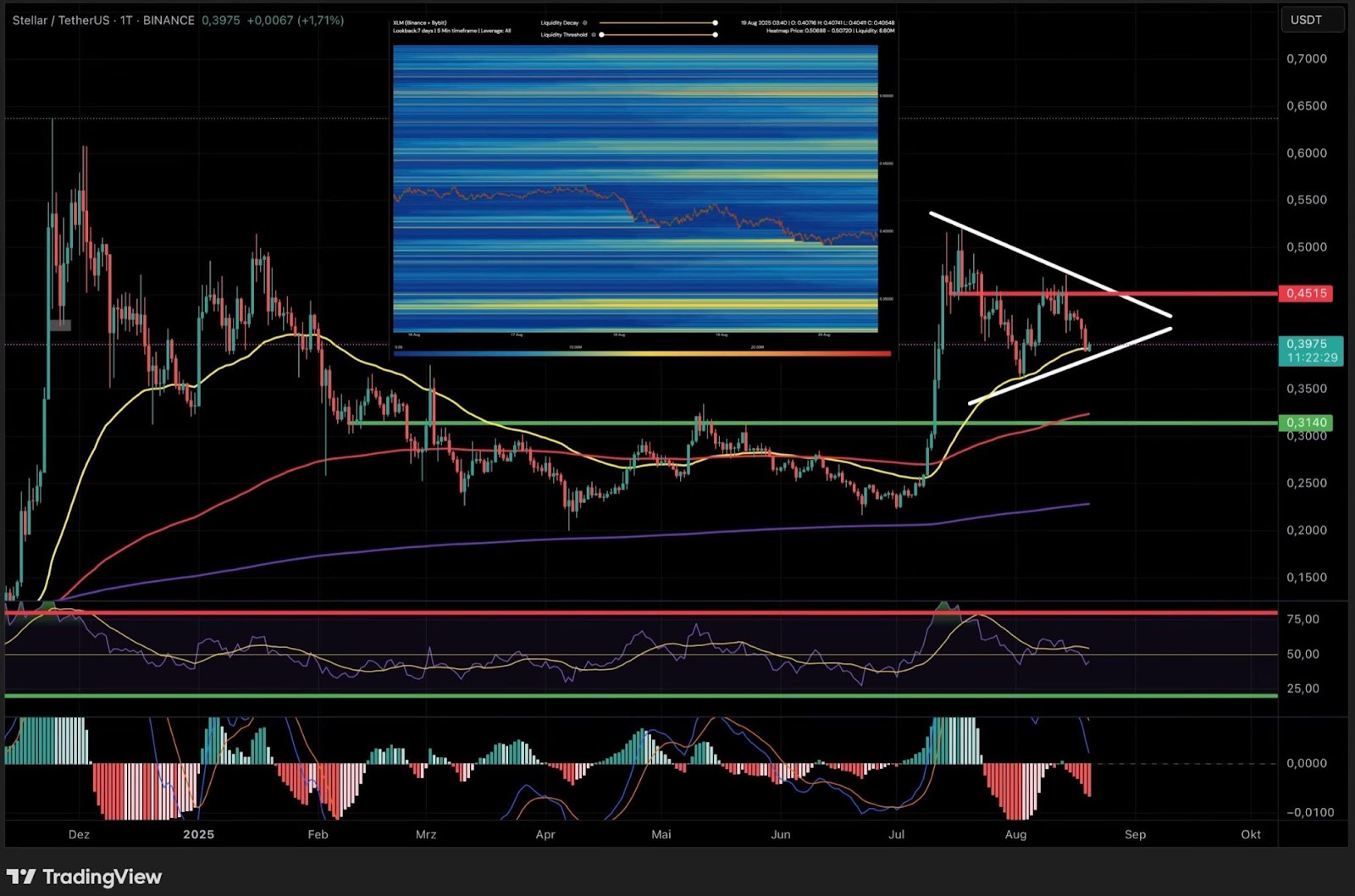Switch to the USDT currency tab
The image size is (1355, 896).
(x=1312, y=19)
